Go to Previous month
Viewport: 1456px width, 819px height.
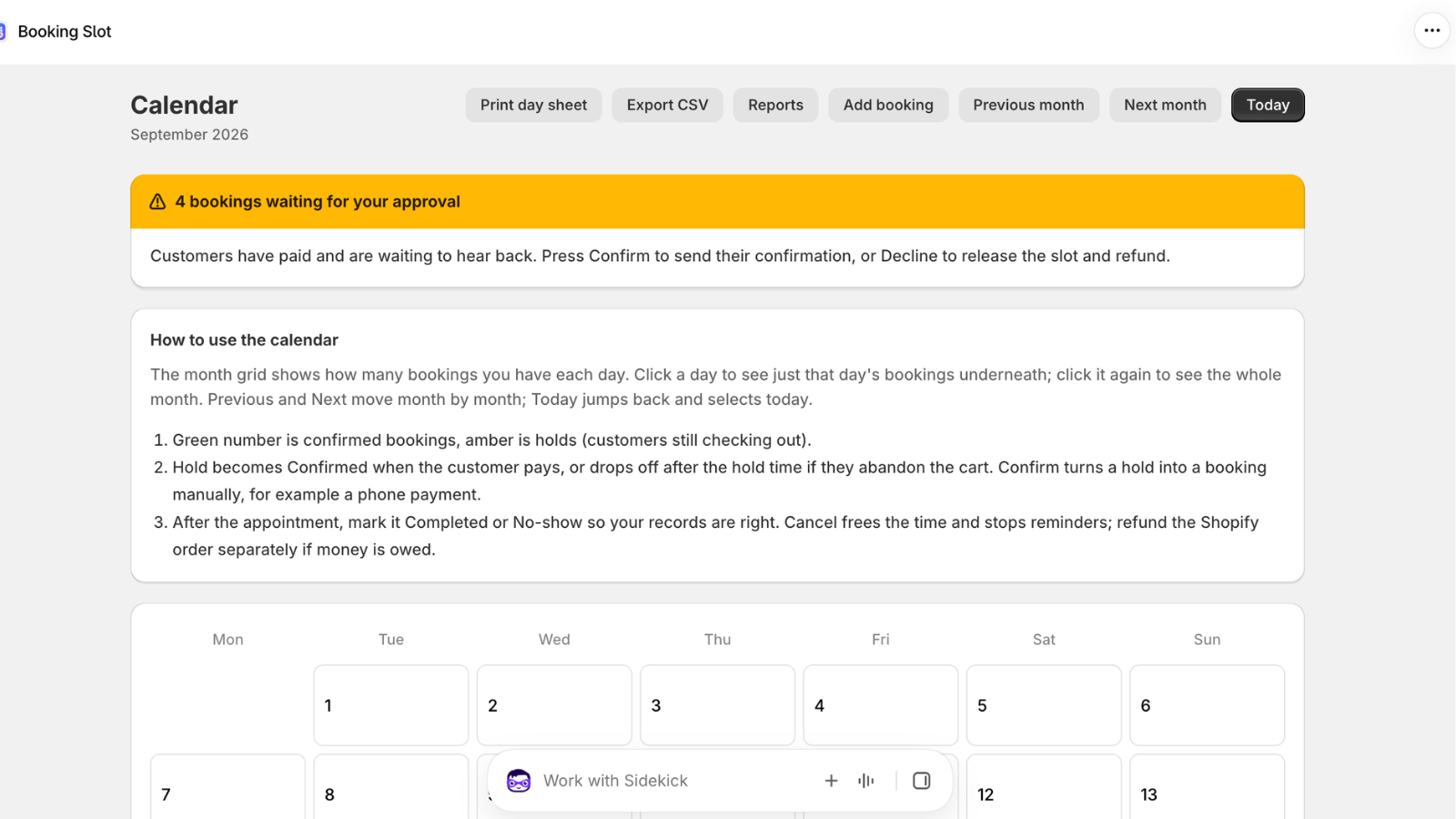pyautogui.click(x=1028, y=105)
